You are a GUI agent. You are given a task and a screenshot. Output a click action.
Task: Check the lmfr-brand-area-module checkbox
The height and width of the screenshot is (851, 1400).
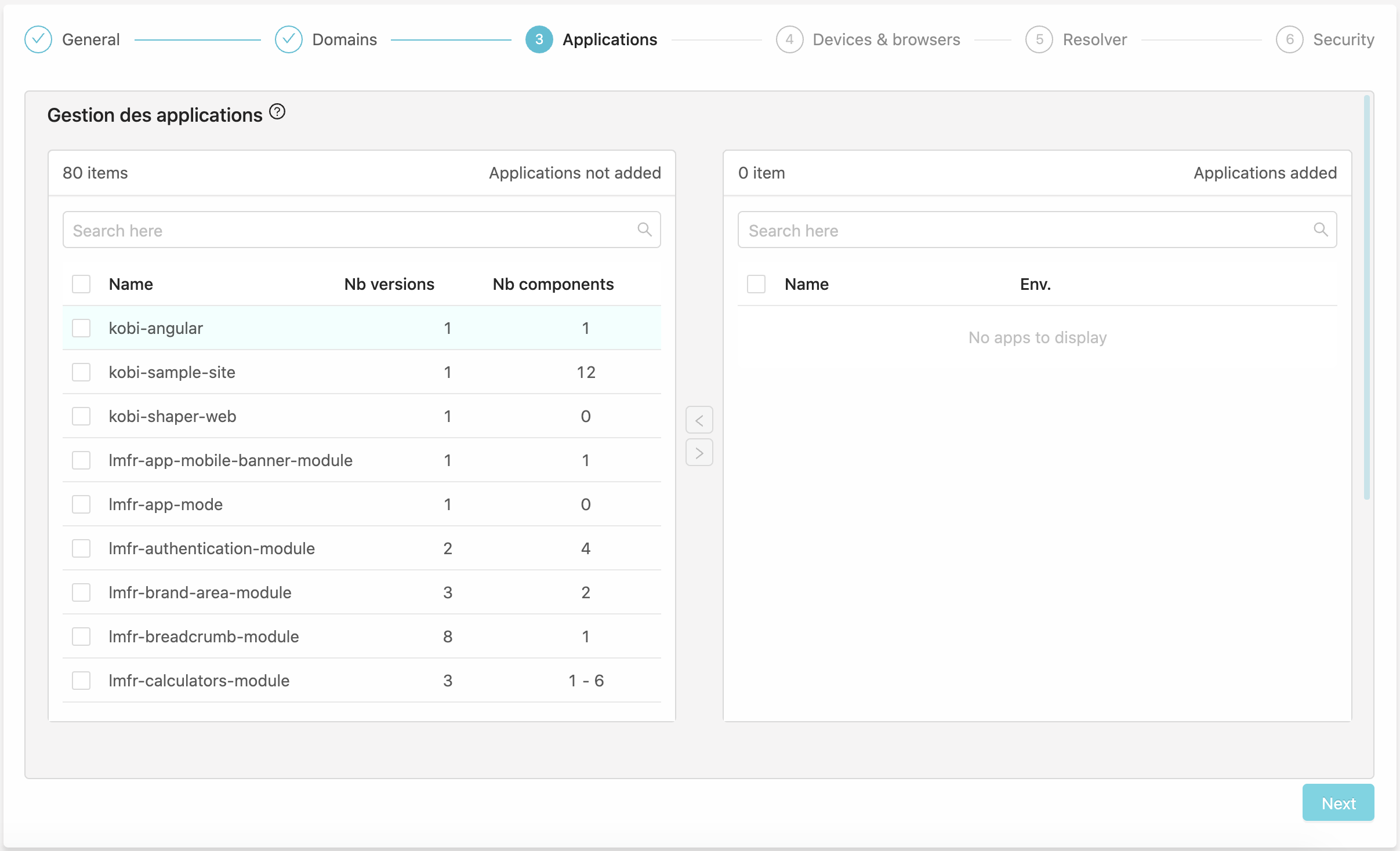[81, 592]
